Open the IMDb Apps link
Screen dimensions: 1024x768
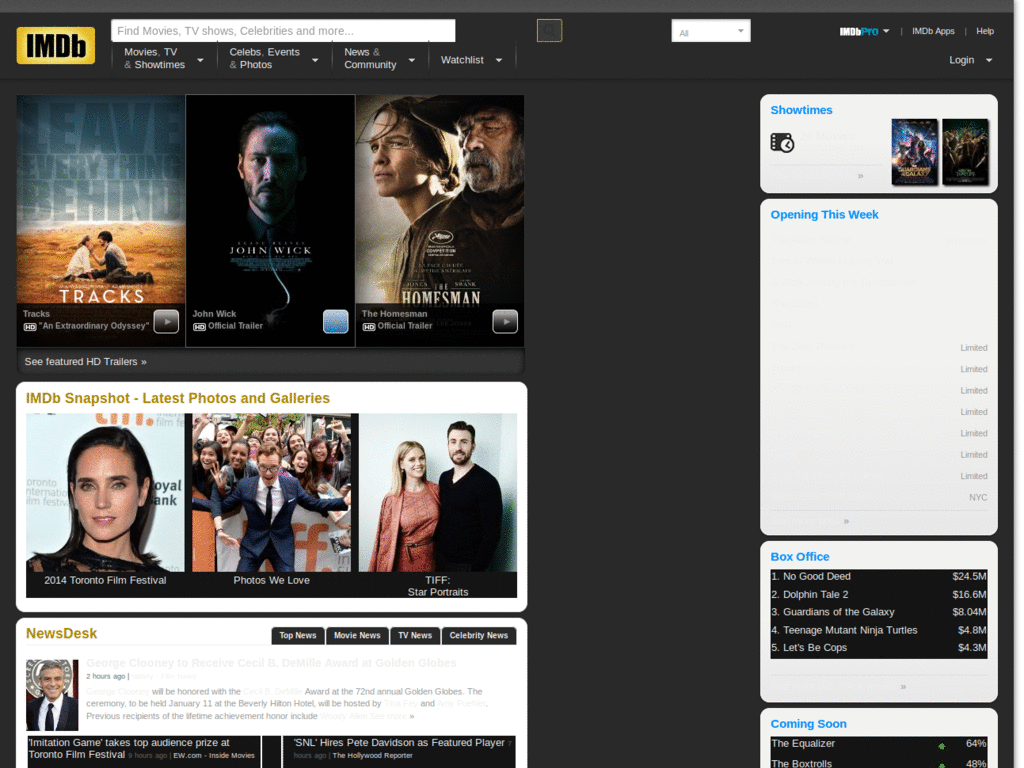(x=933, y=31)
